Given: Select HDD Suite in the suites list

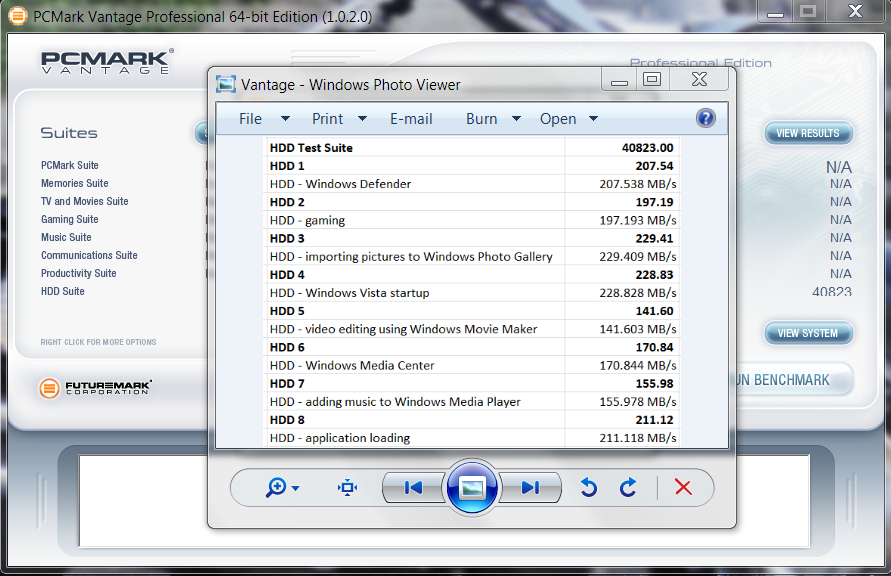Looking at the screenshot, I should pos(62,291).
